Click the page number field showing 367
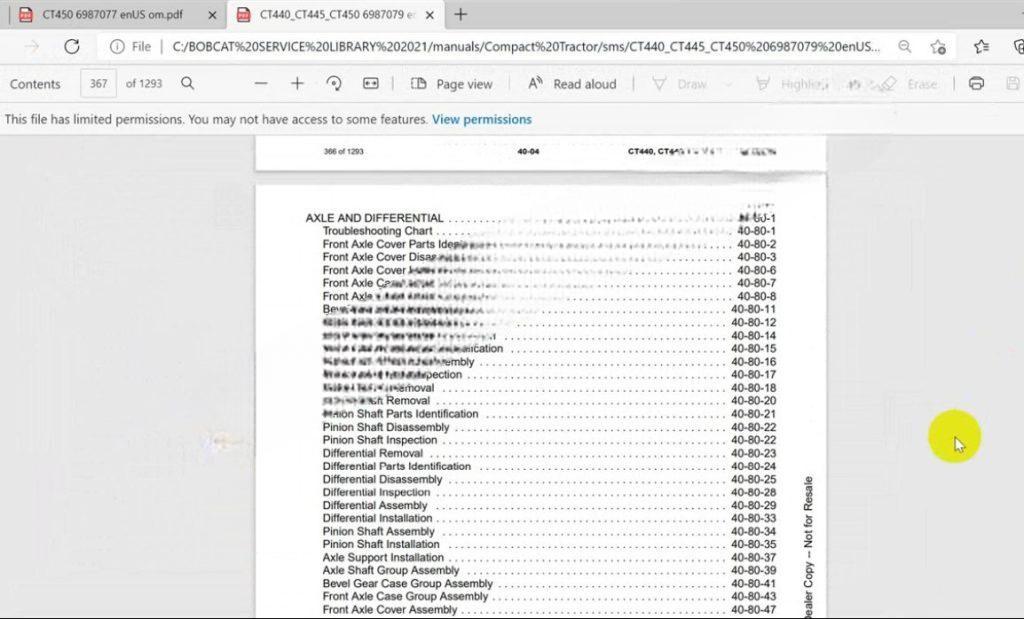1024x619 pixels. 98,84
